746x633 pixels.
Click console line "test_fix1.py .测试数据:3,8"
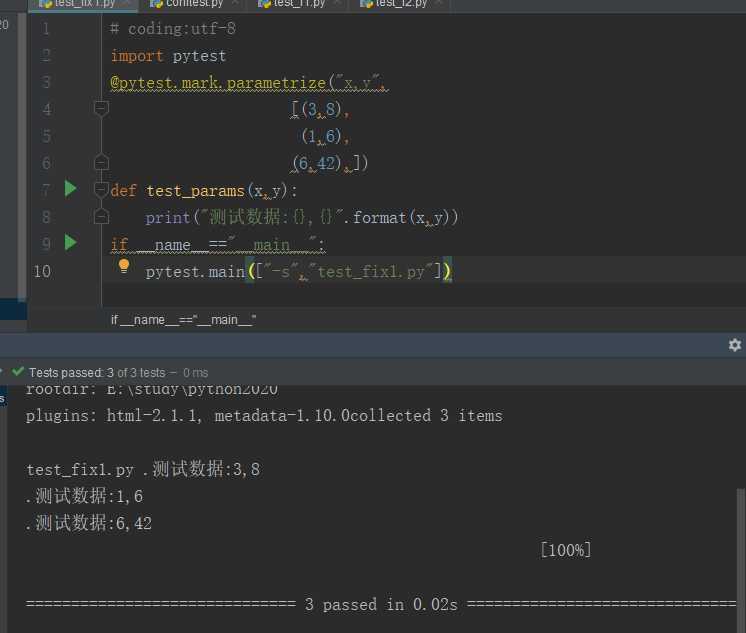tap(143, 469)
